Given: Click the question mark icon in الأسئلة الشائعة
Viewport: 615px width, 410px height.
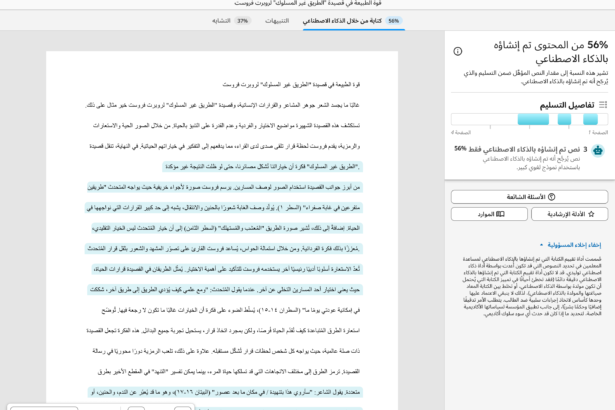Looking at the screenshot, I should click(551, 197).
